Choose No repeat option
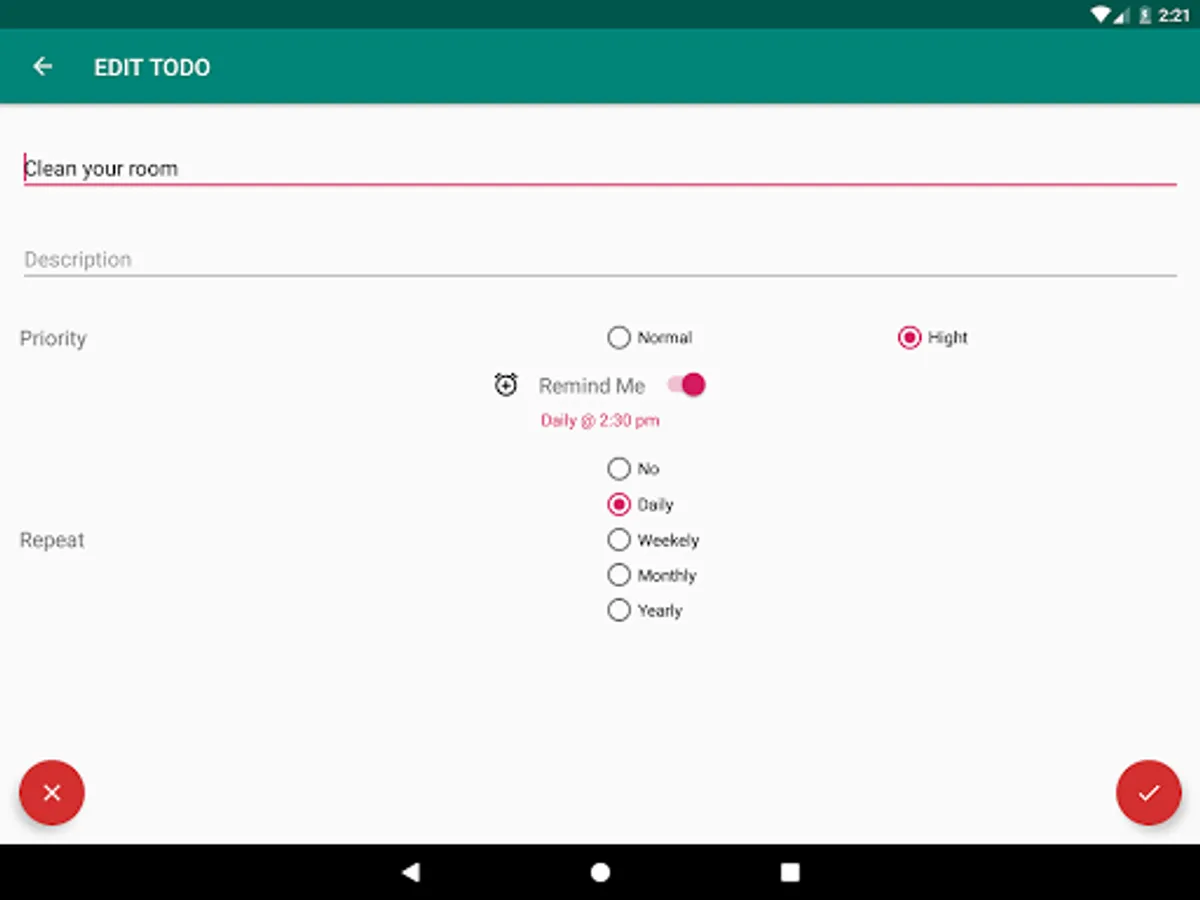This screenshot has height=900, width=1200. click(634, 469)
